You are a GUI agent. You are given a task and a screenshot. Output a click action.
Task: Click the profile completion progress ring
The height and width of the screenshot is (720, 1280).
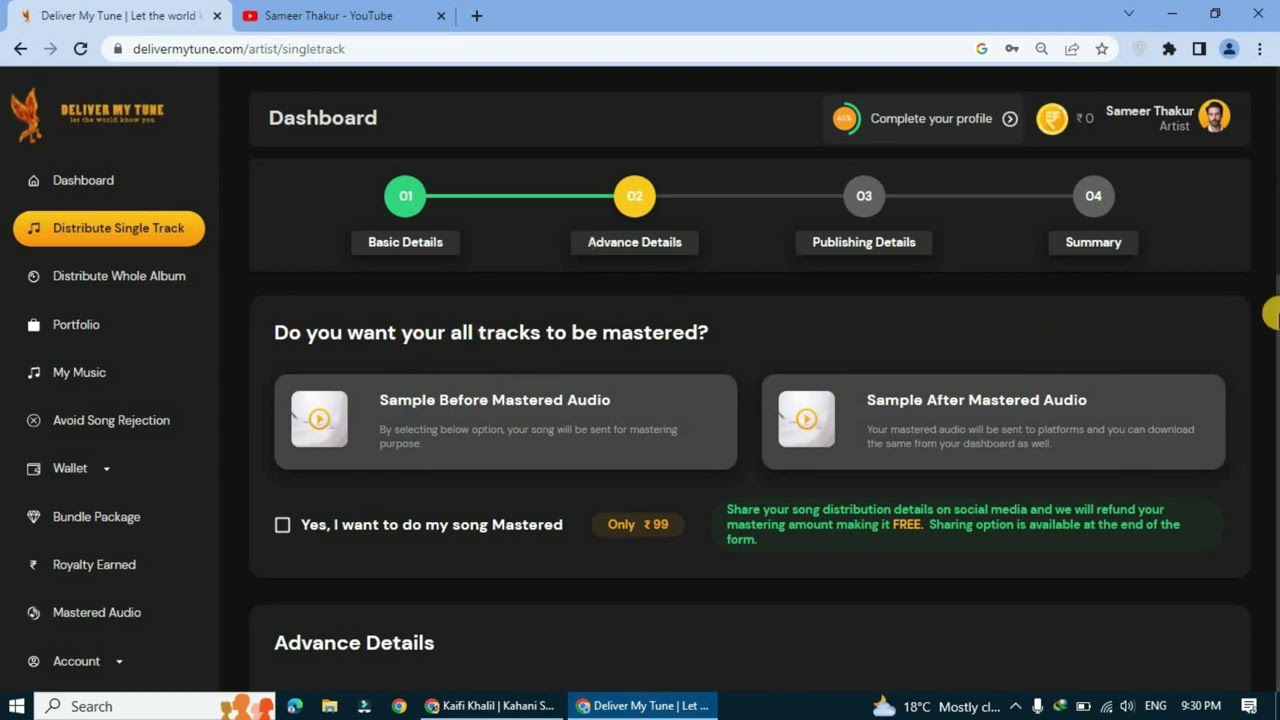(x=845, y=118)
